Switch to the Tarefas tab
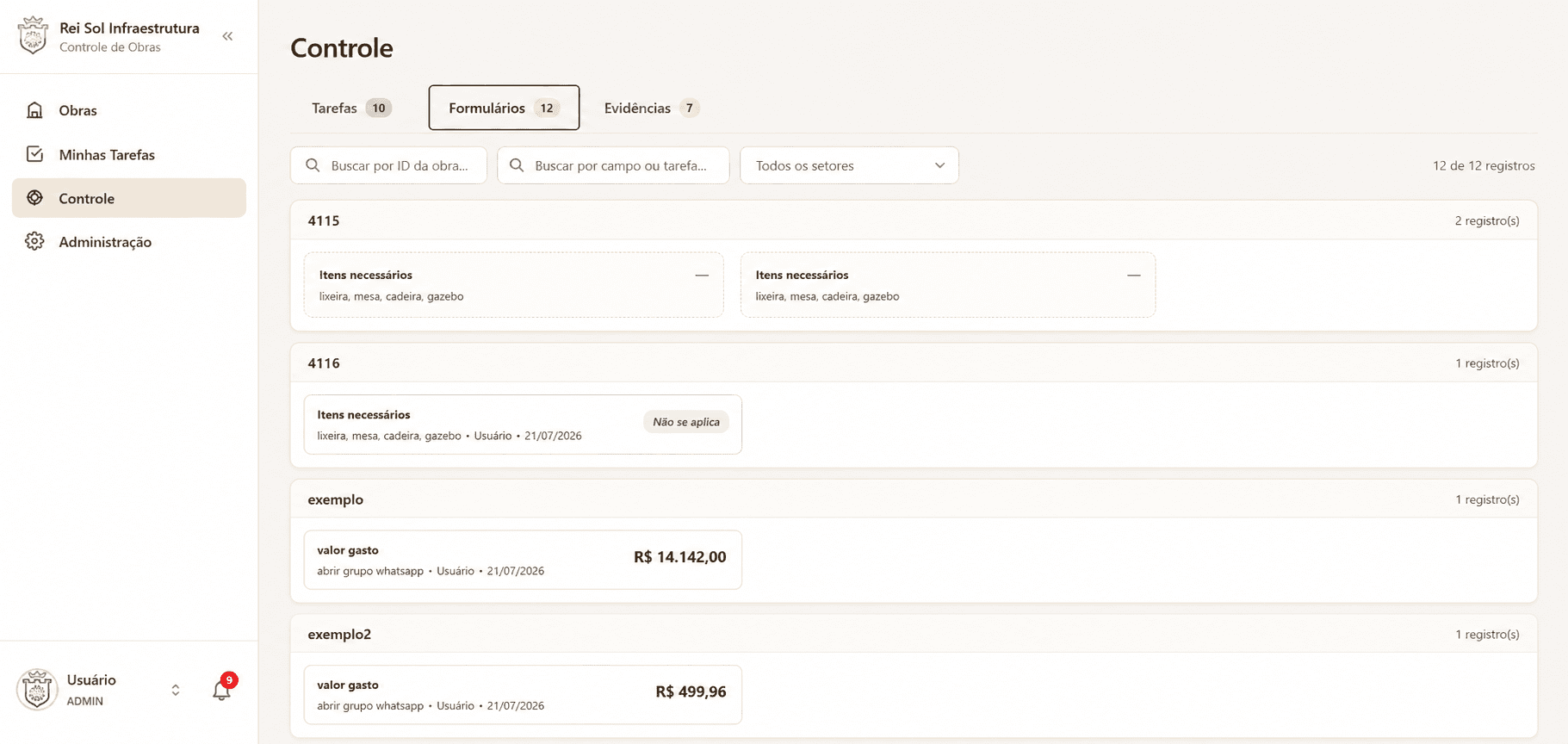1568x744 pixels. coord(351,108)
